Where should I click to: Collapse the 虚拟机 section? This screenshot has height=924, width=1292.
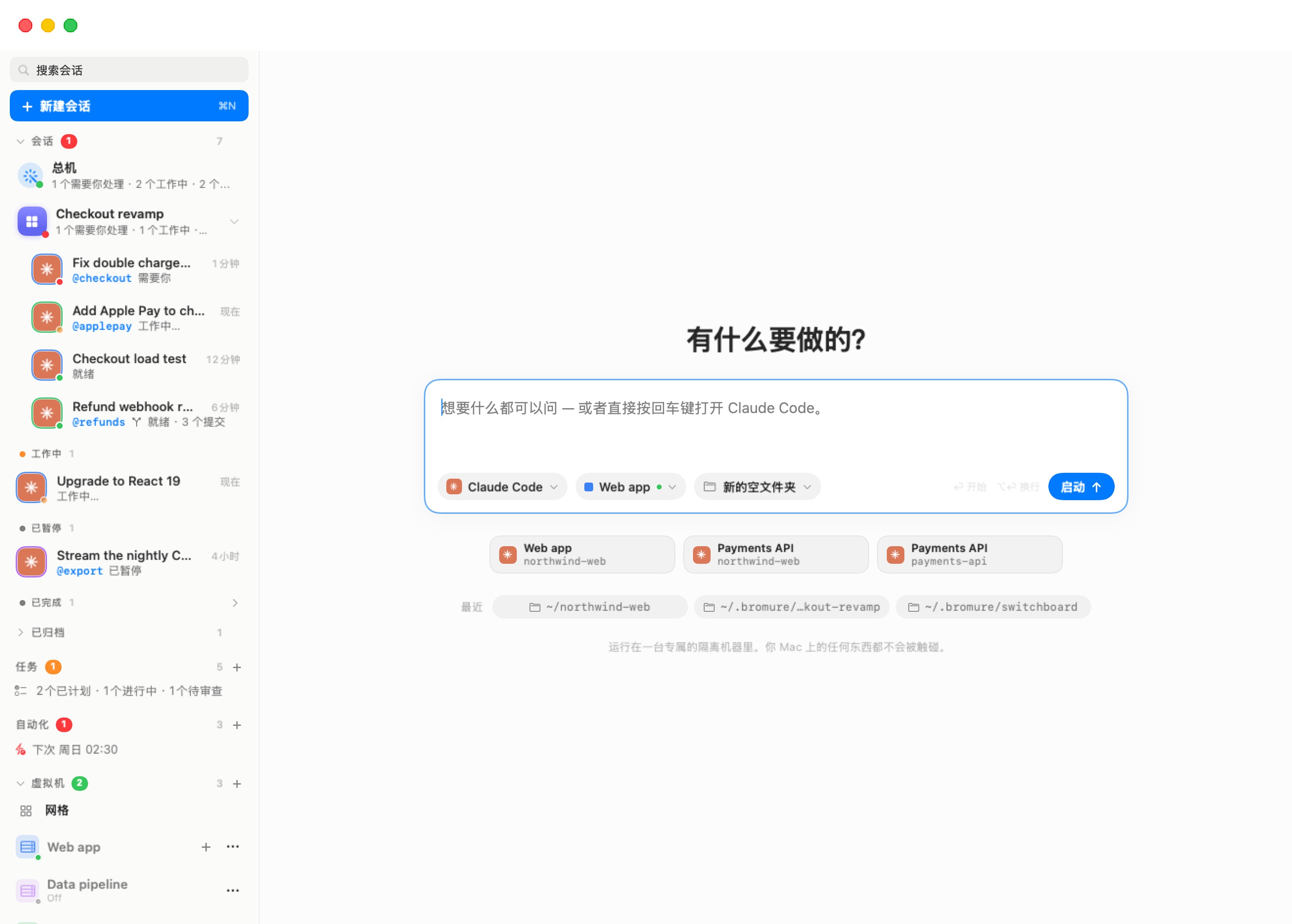(x=21, y=784)
